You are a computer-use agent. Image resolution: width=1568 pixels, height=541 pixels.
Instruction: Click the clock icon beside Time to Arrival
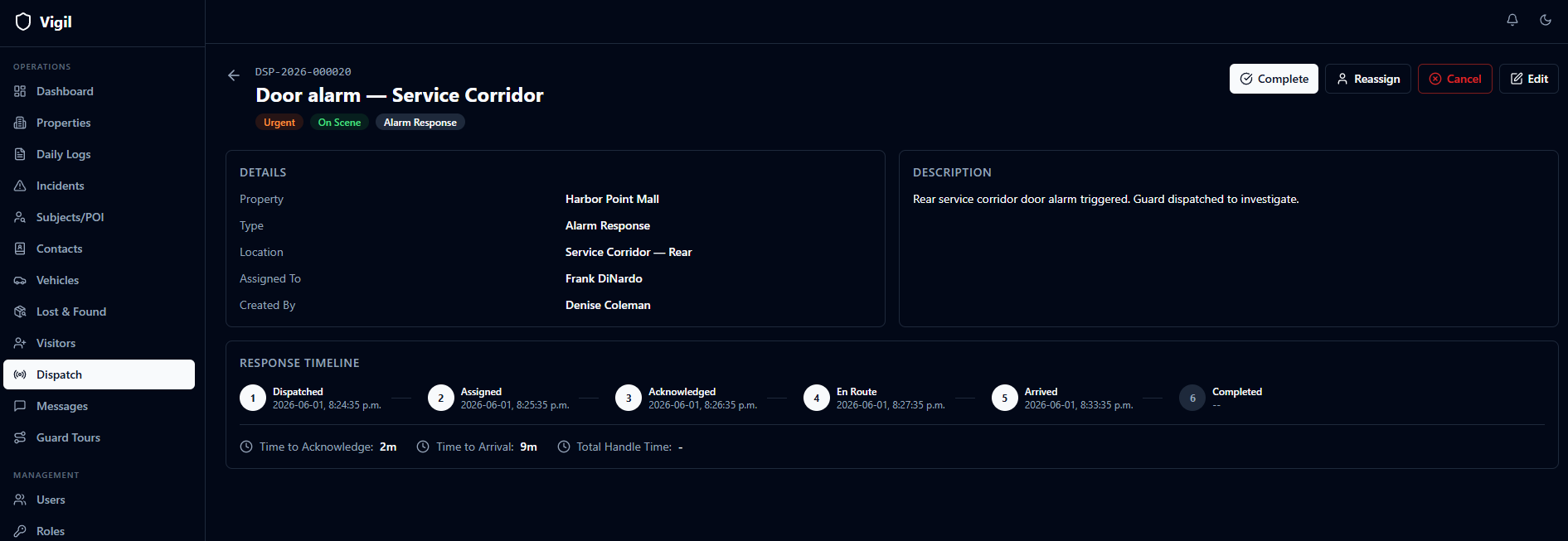(x=423, y=447)
